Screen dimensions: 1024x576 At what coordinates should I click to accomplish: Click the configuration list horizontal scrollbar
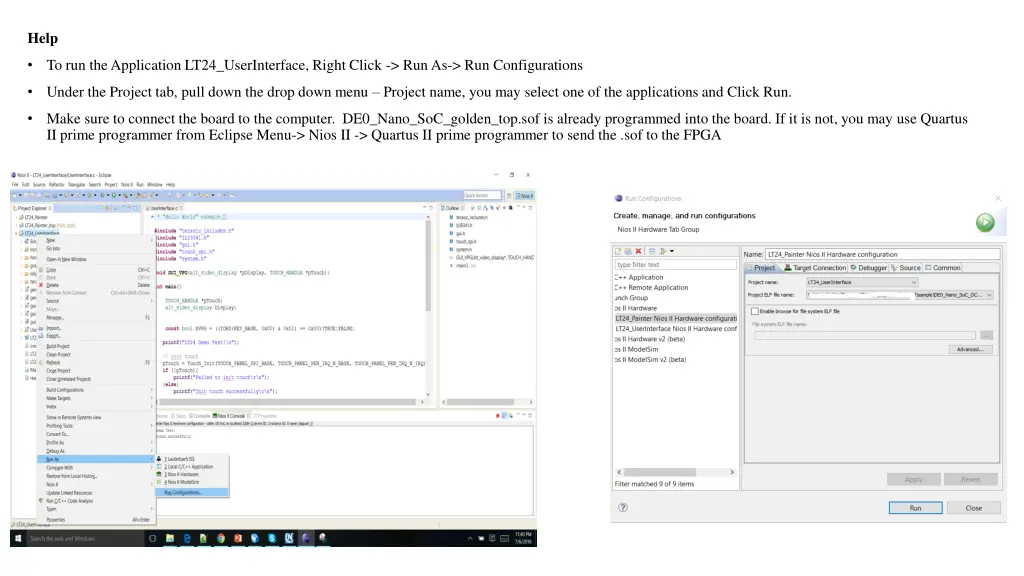pyautogui.click(x=675, y=472)
